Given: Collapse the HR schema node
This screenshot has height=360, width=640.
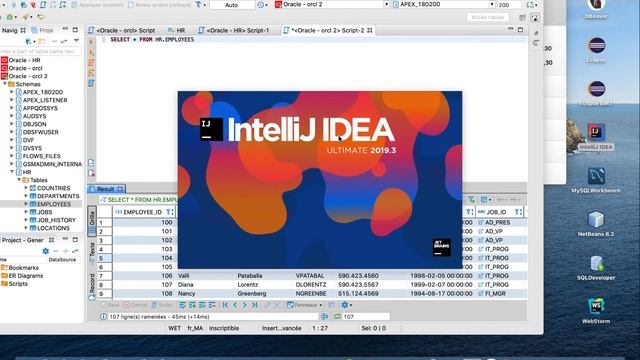Looking at the screenshot, I should (x=12, y=172).
